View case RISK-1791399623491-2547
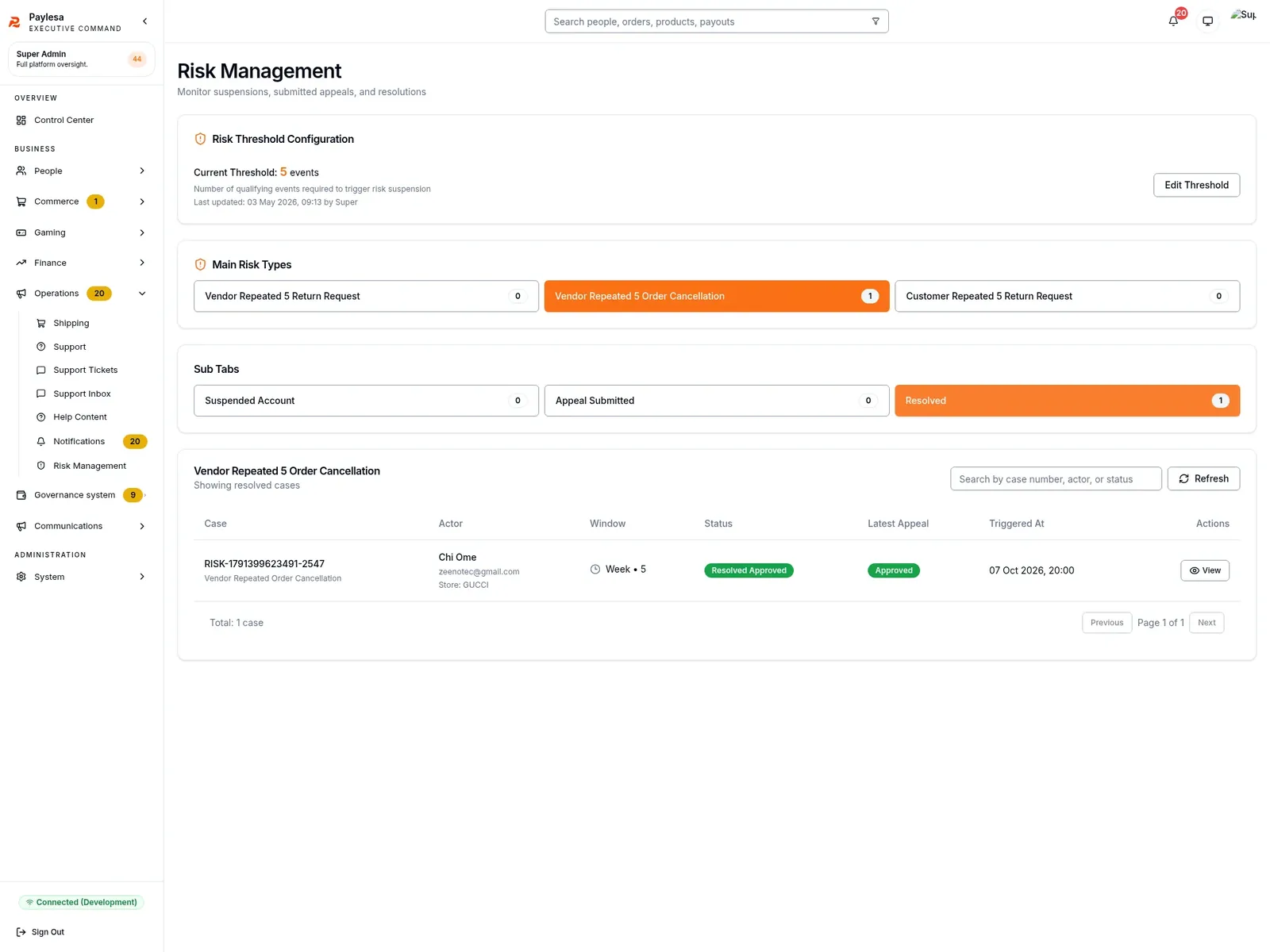Viewport: 1270px width, 952px height. 1205,570
